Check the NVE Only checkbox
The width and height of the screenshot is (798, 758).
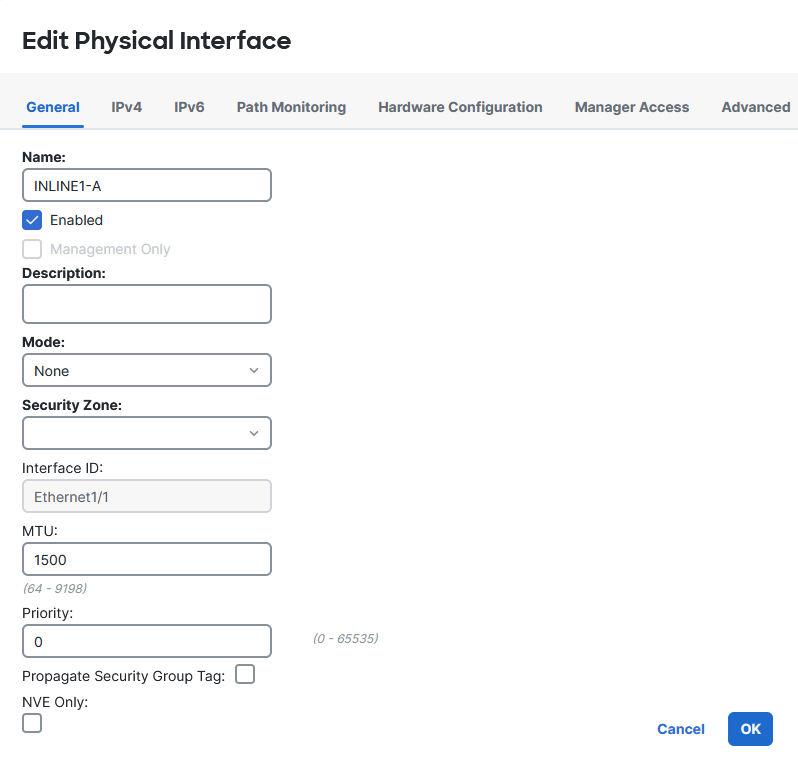[32, 722]
